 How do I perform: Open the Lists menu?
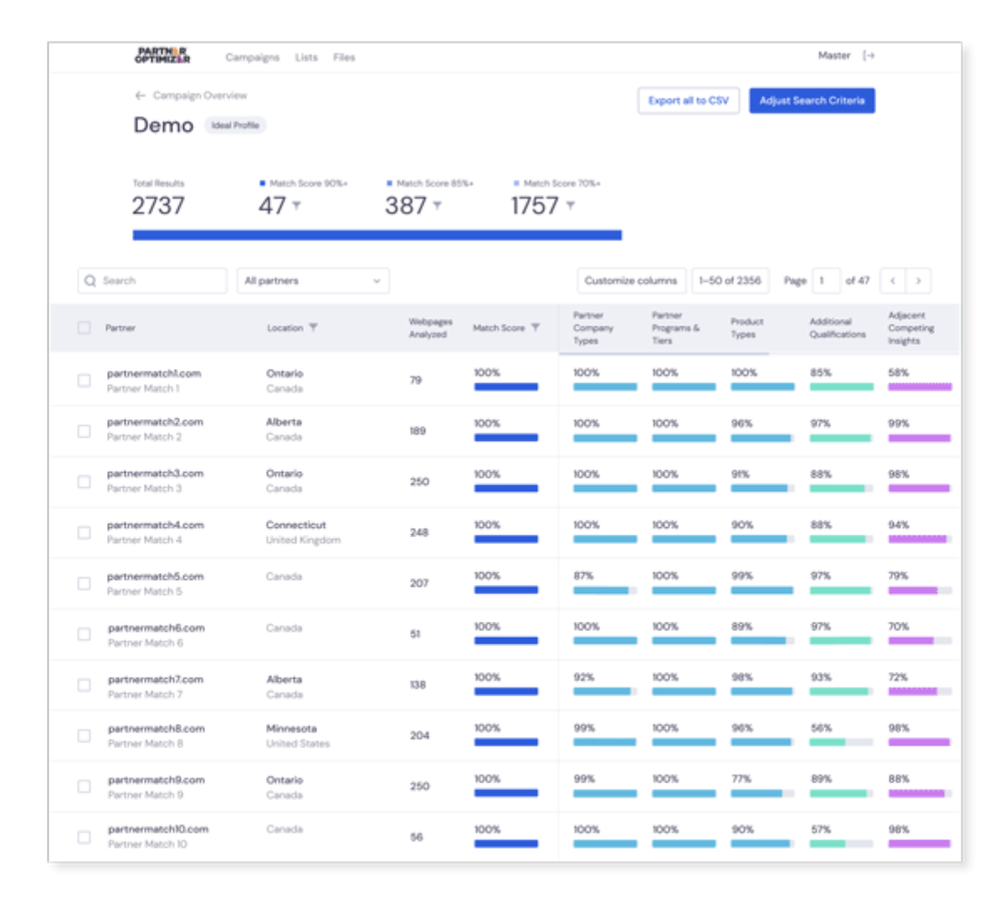(x=306, y=57)
